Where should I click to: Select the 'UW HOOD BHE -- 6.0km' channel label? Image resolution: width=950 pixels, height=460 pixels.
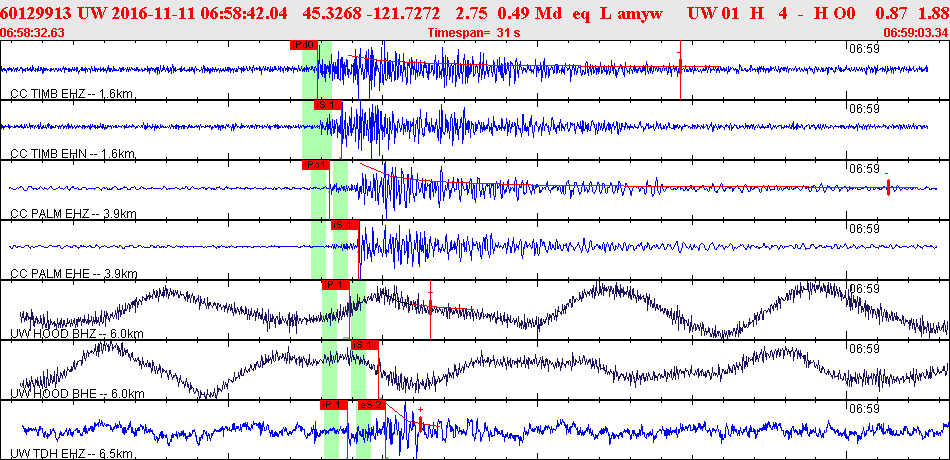coord(78,394)
